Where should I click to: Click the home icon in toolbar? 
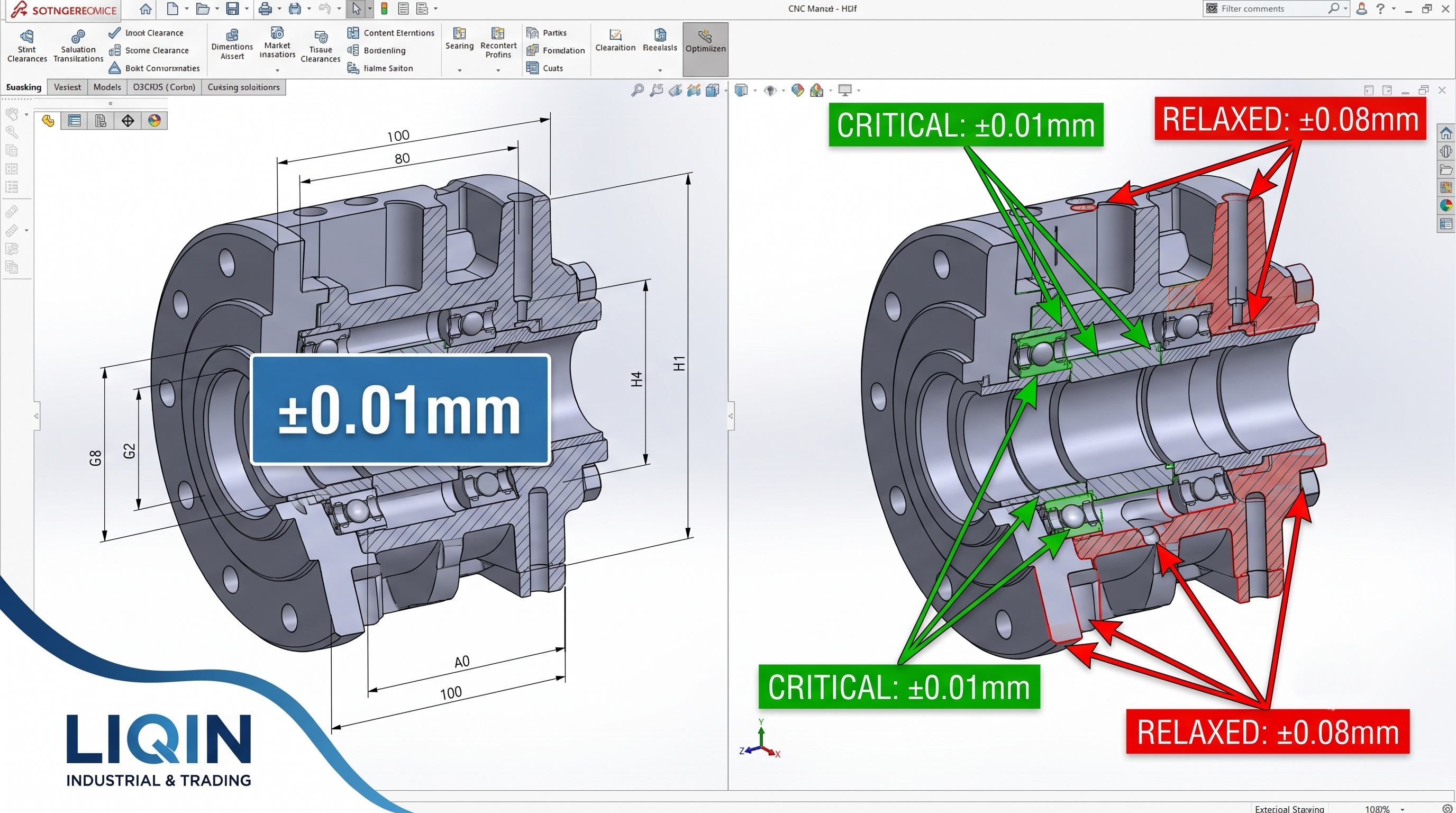click(145, 8)
